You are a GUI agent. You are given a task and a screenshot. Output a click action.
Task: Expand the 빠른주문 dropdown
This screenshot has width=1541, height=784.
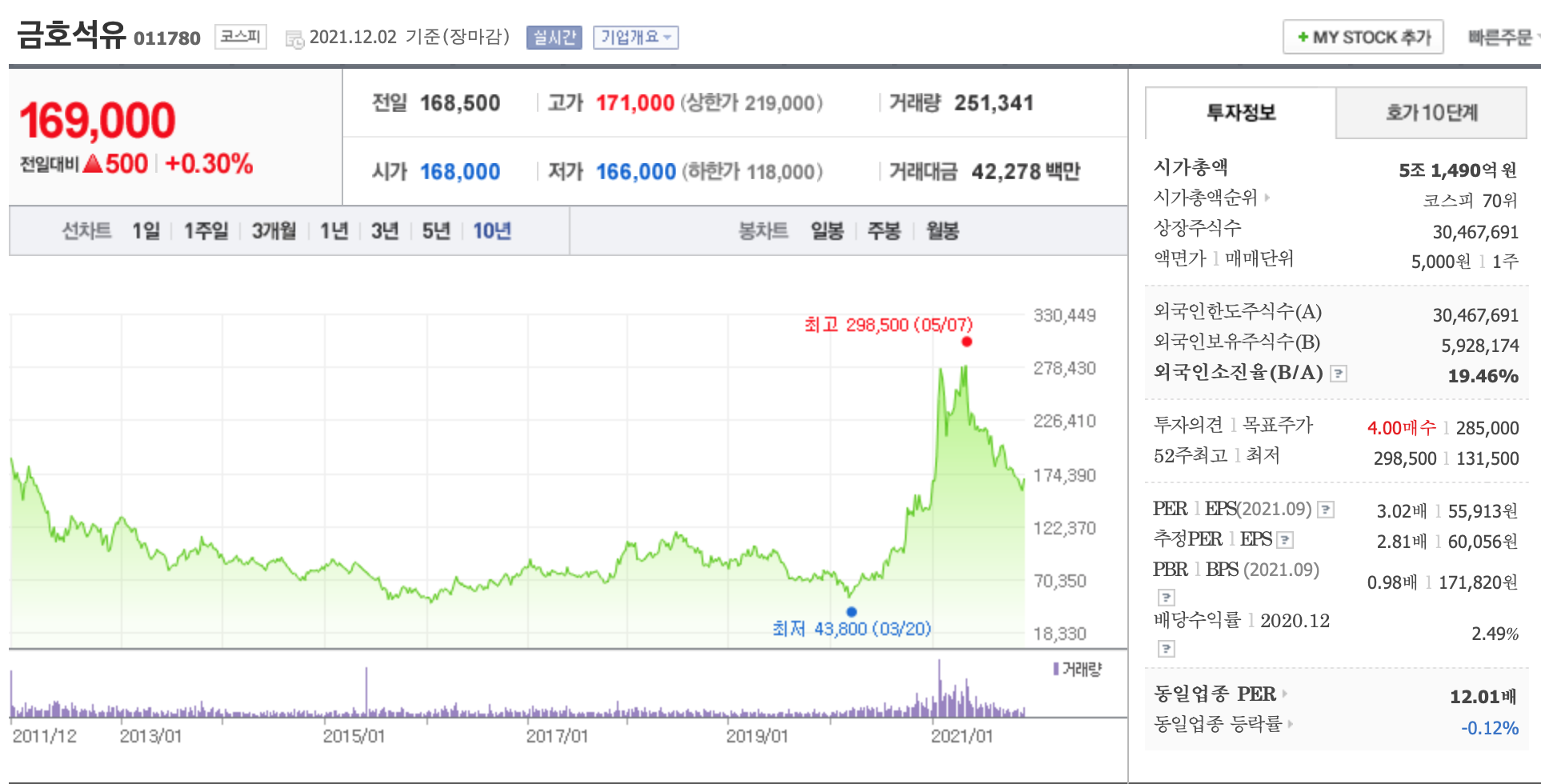point(1503,38)
